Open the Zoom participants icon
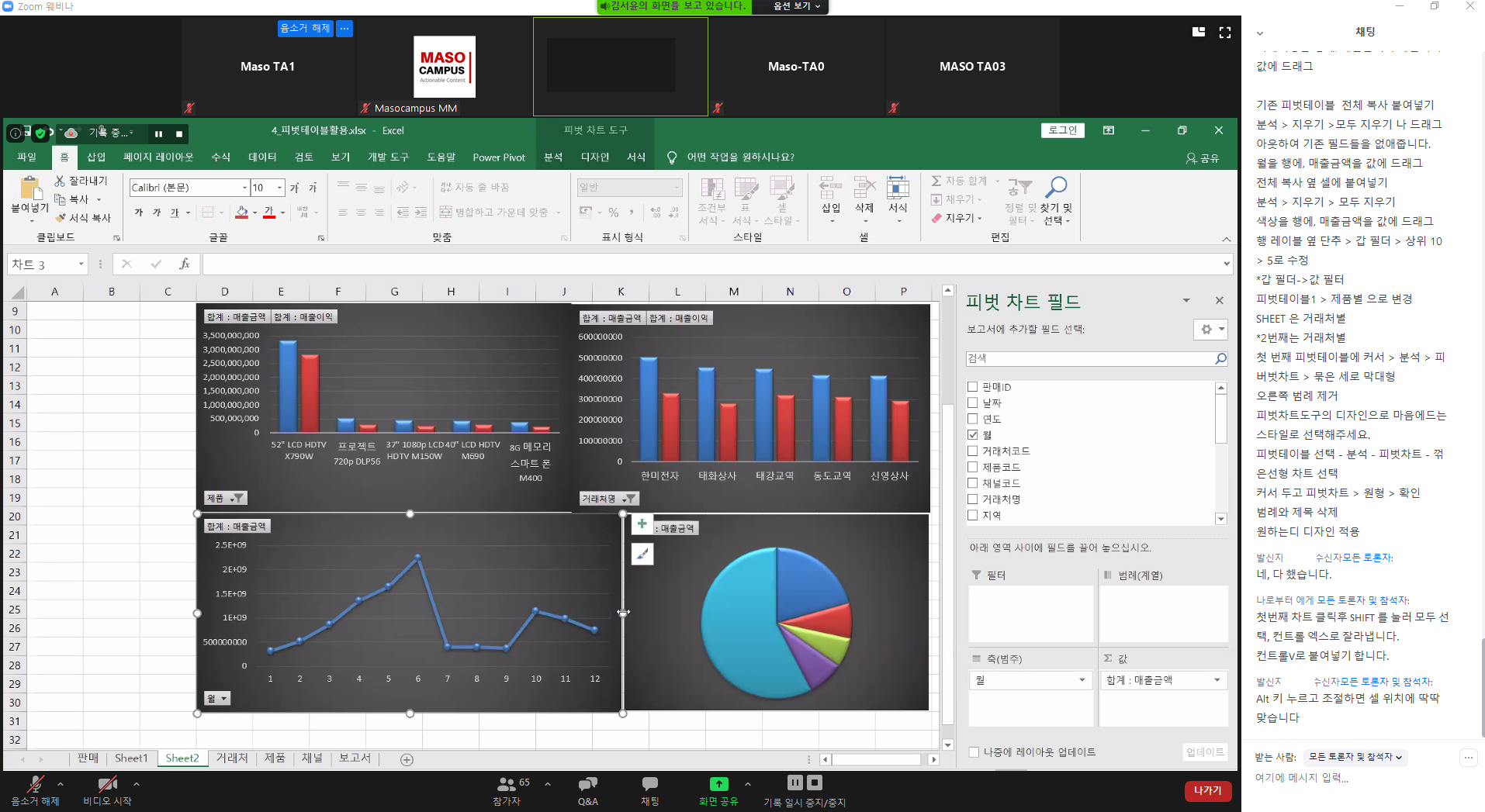Image resolution: width=1485 pixels, height=812 pixels. [507, 784]
